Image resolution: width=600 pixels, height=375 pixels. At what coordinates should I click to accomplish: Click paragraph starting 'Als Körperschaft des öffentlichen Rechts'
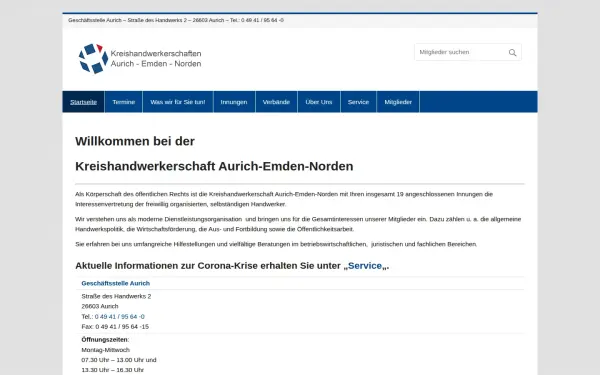284,199
